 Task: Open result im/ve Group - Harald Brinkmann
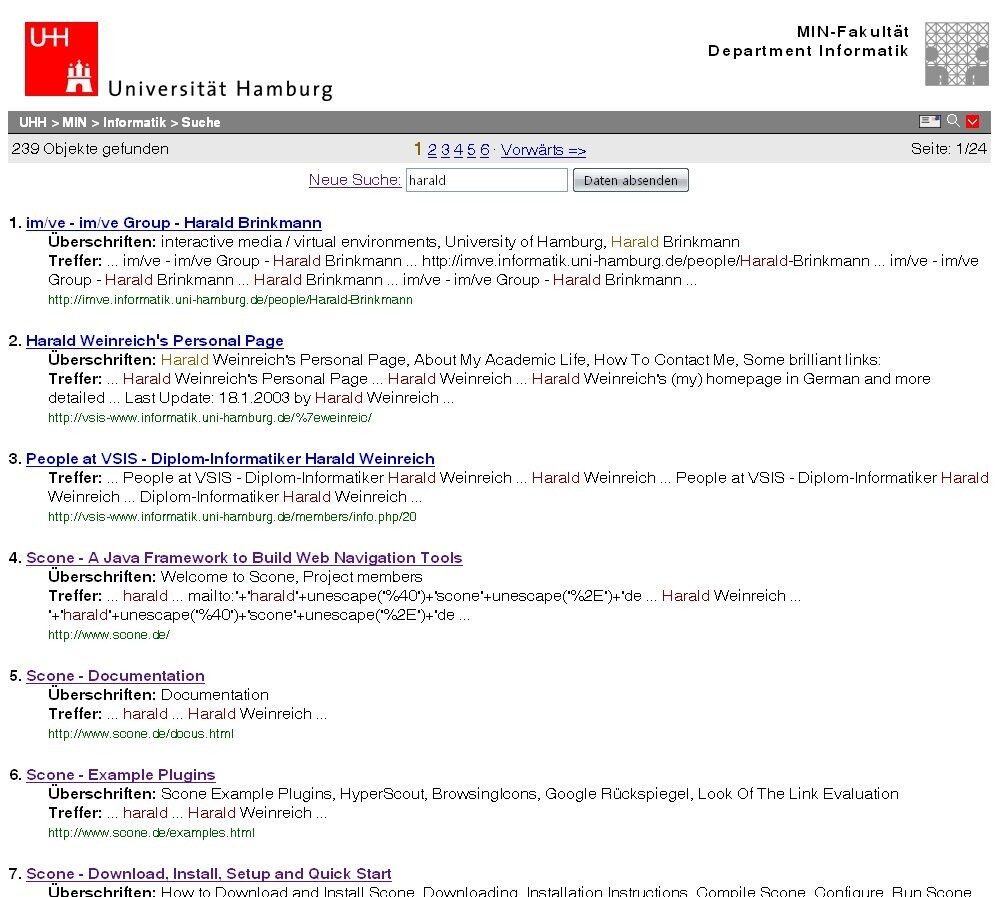click(174, 223)
